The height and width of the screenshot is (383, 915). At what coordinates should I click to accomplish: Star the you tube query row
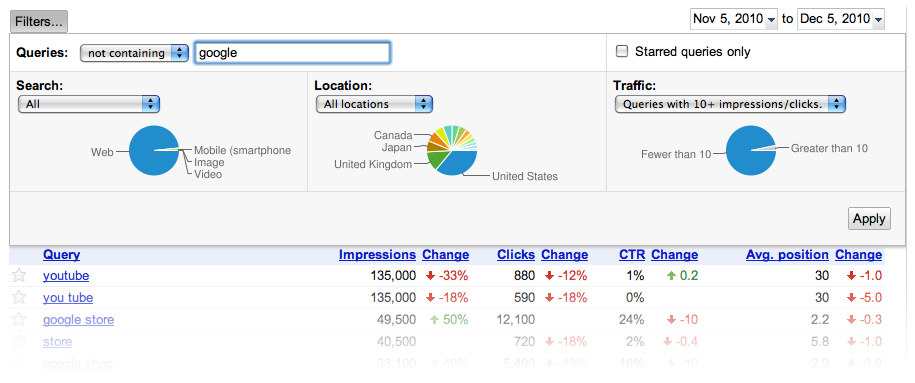[19, 298]
